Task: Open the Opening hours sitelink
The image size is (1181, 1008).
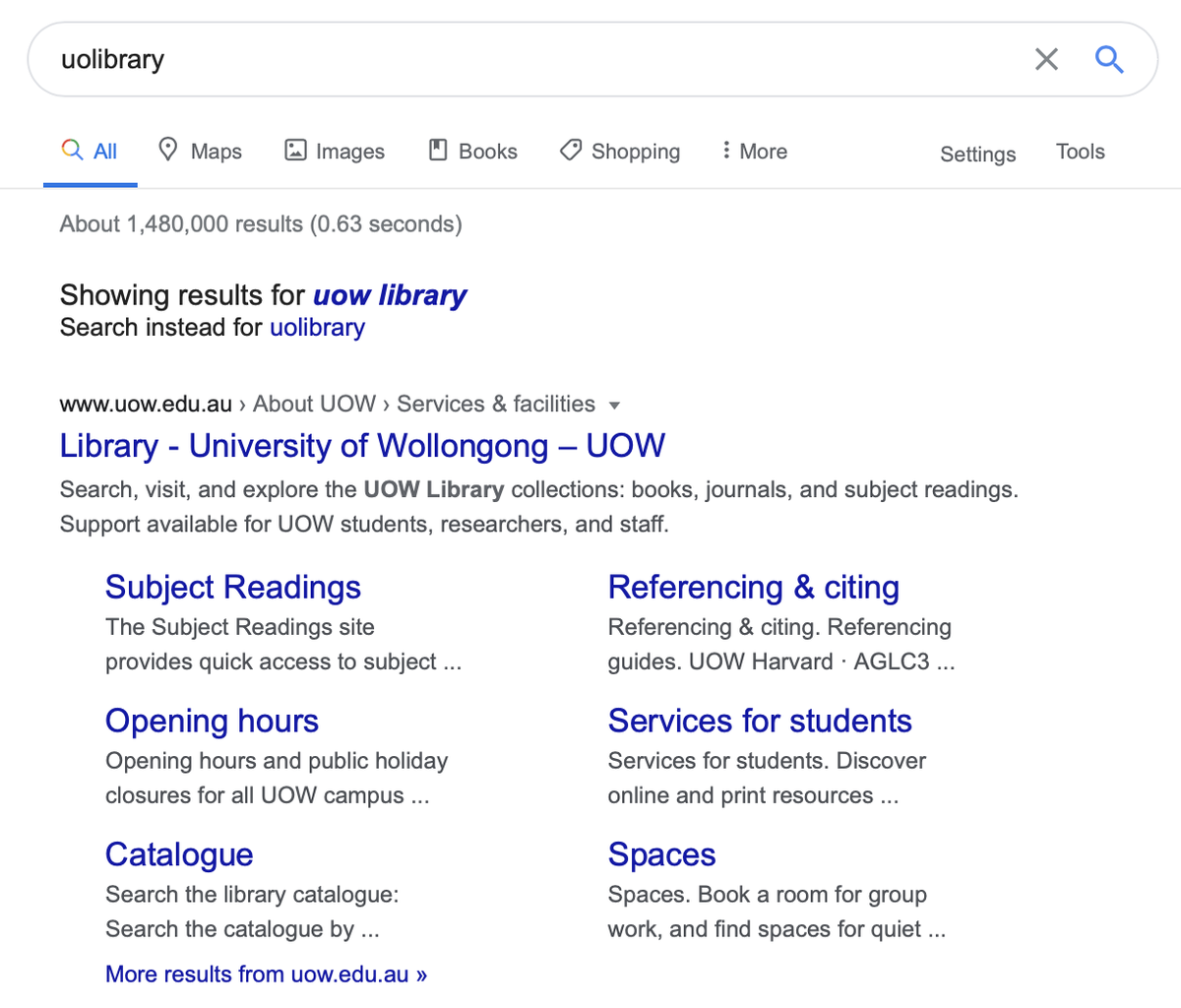Action: [x=212, y=722]
